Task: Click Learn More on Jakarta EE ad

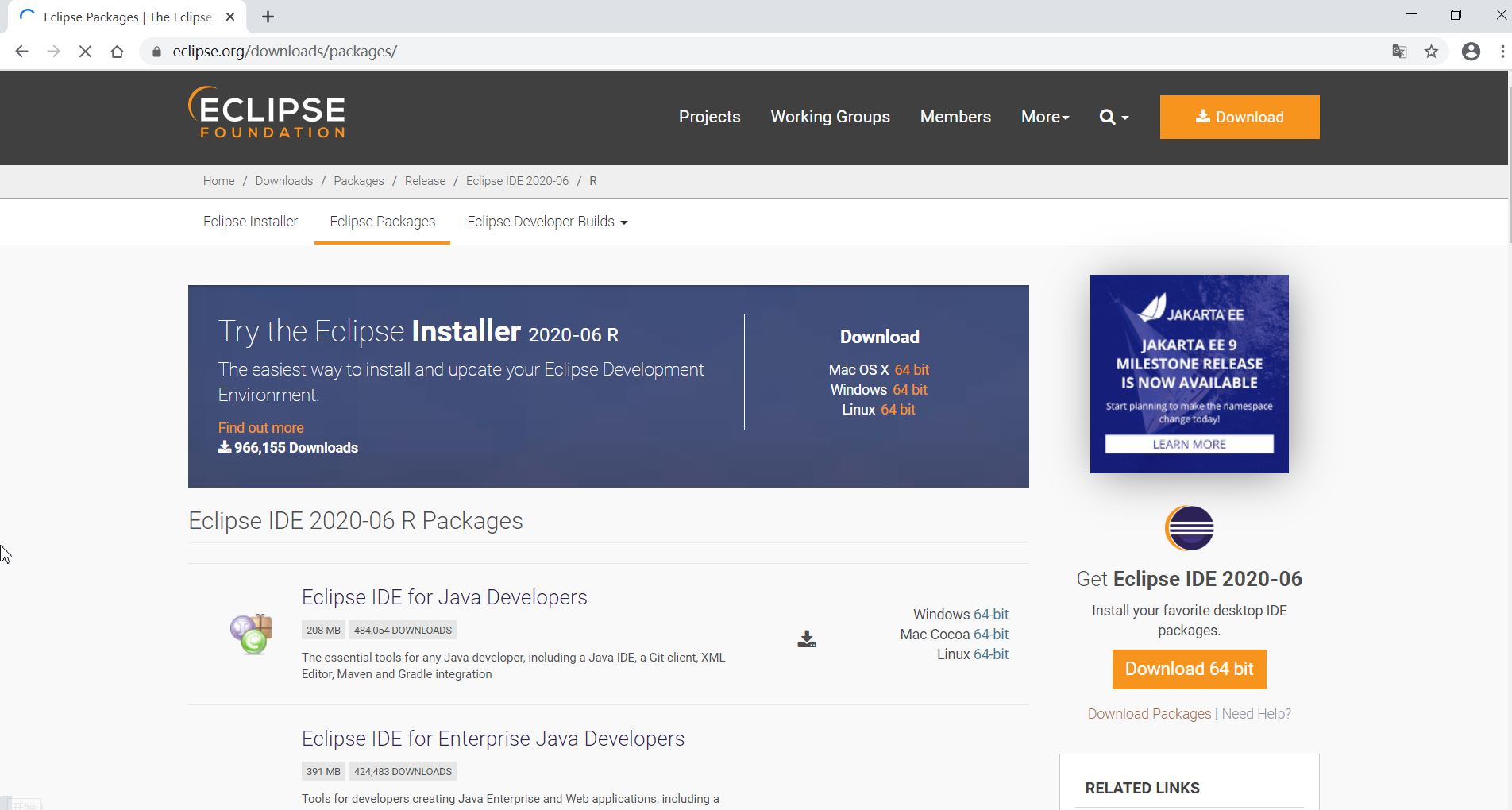Action: point(1189,445)
